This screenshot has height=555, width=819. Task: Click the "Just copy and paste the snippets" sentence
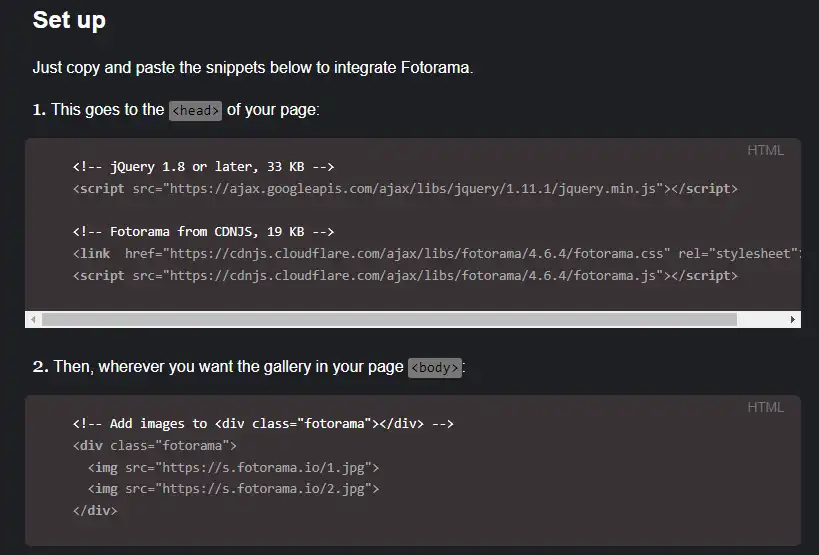click(x=253, y=68)
